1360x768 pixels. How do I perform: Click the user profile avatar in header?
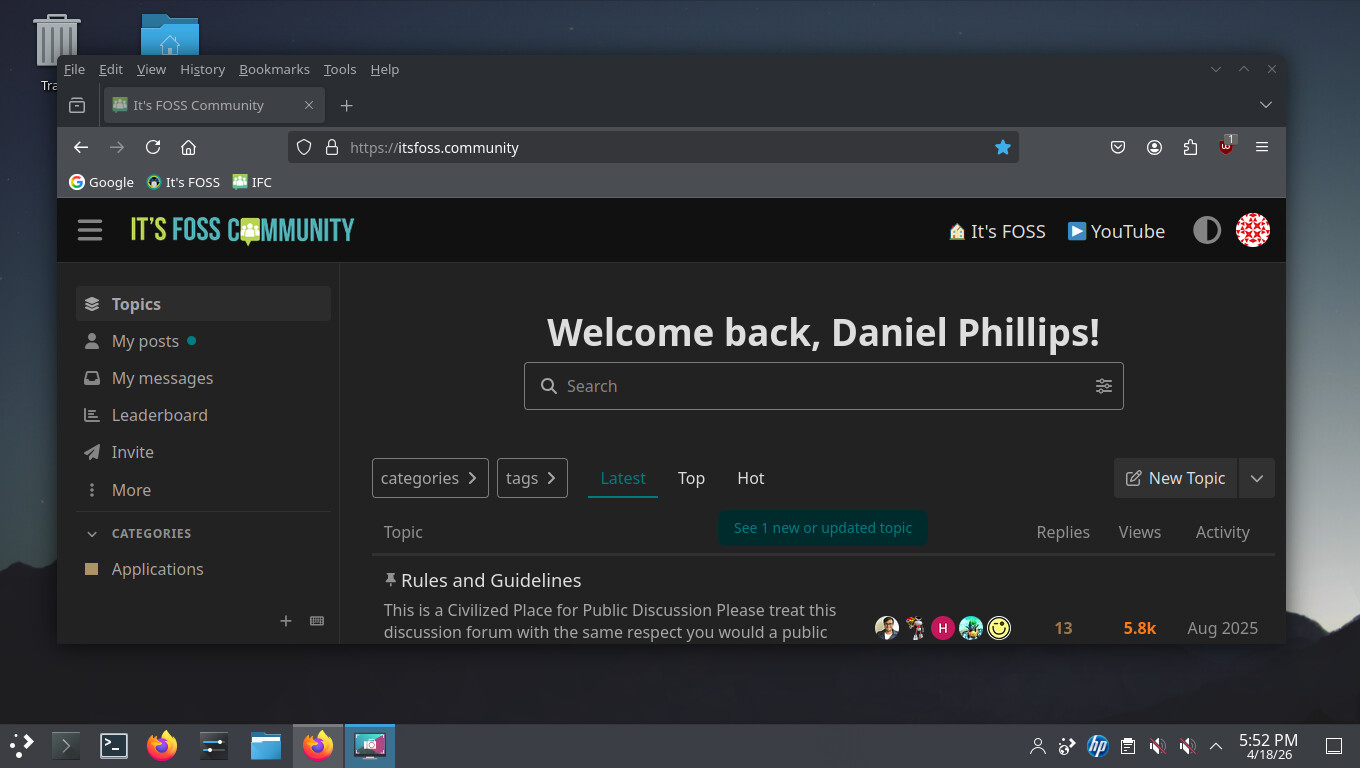click(x=1252, y=231)
